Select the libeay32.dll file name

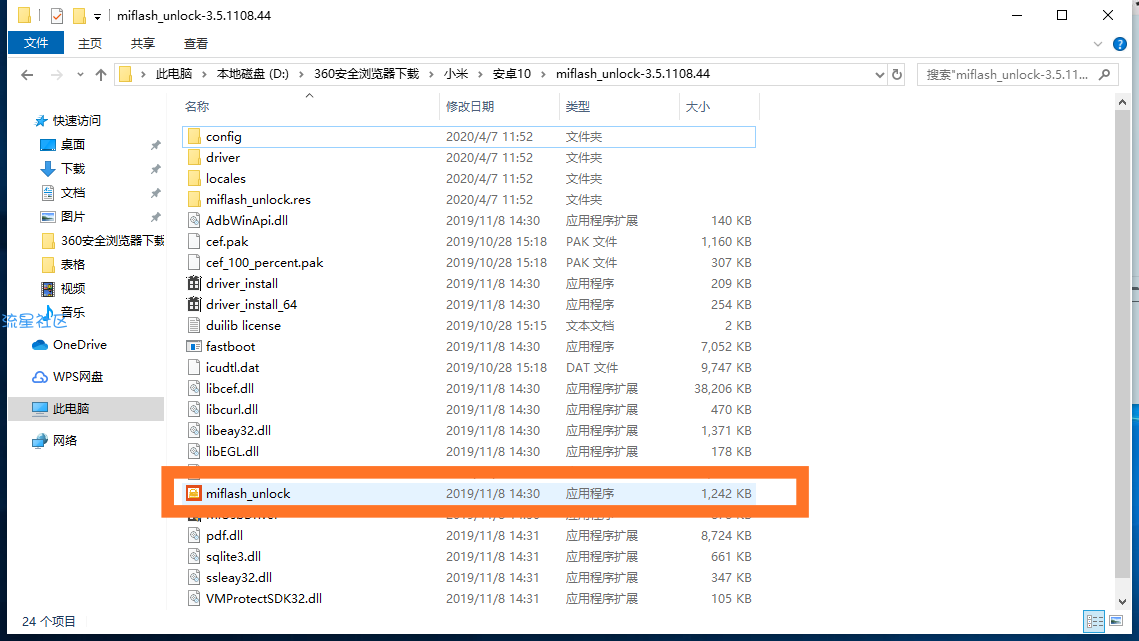point(238,431)
